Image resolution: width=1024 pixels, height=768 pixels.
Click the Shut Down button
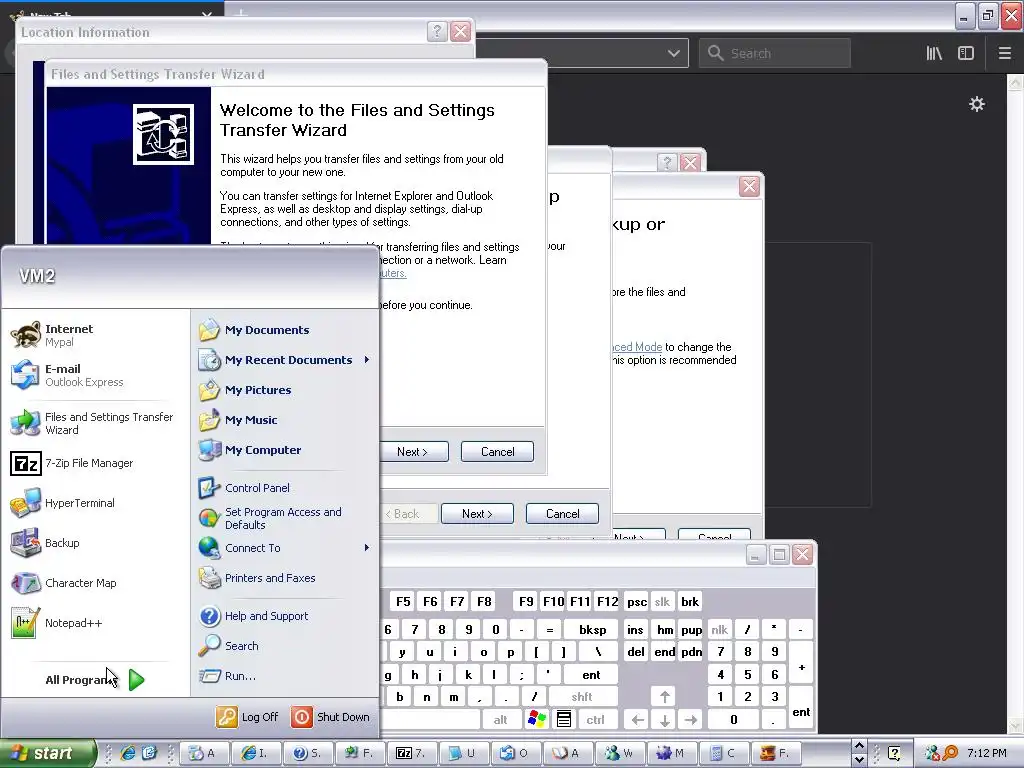[x=331, y=717]
